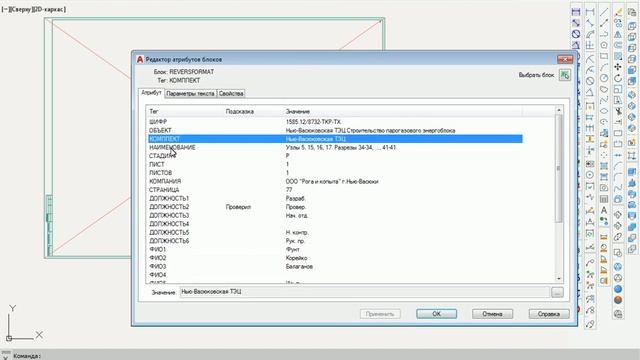
Task: Select the Rotate tool
Action: point(618,78)
